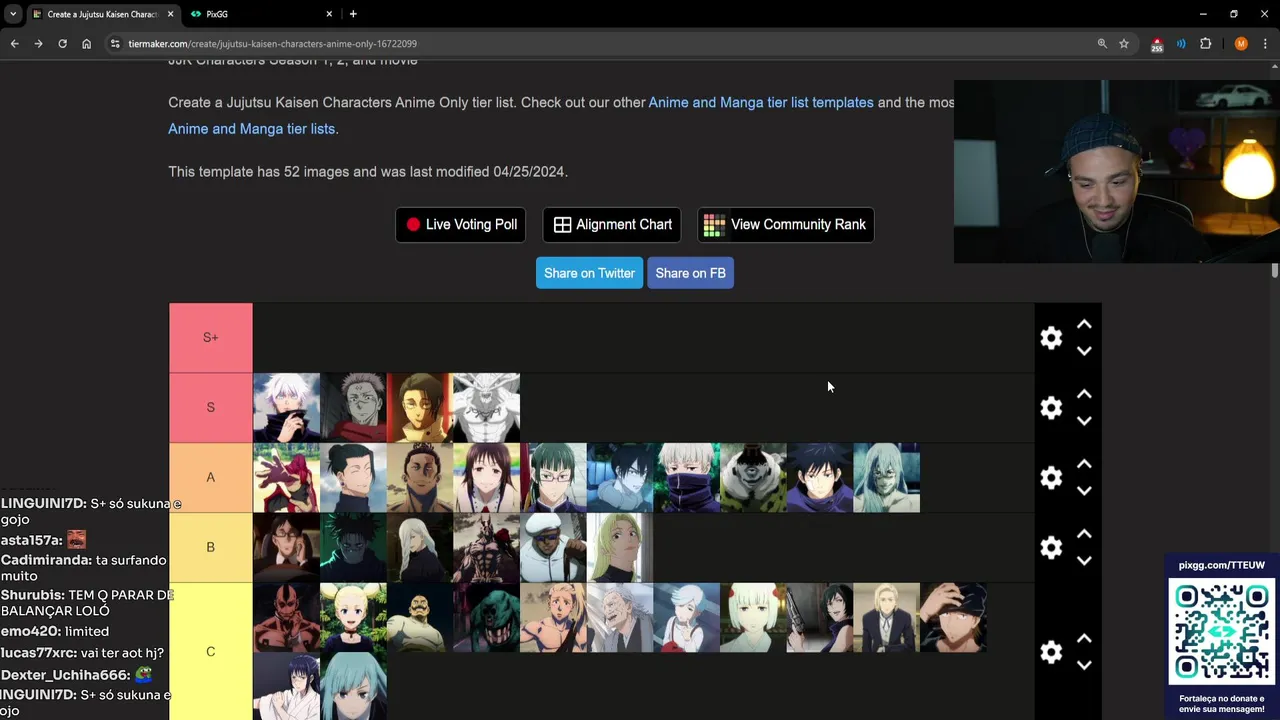
Task: Move C tier row down
Action: point(1084,665)
